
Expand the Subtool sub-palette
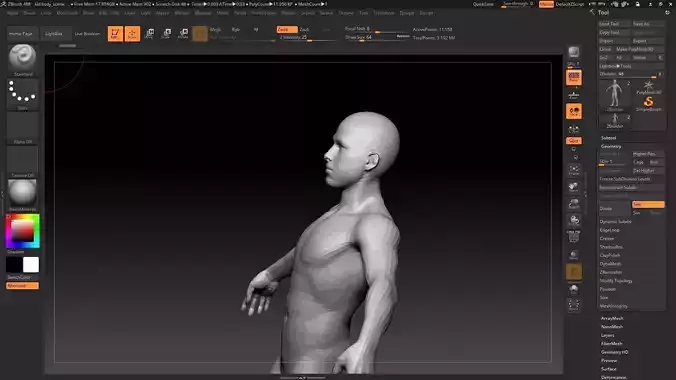coord(608,138)
